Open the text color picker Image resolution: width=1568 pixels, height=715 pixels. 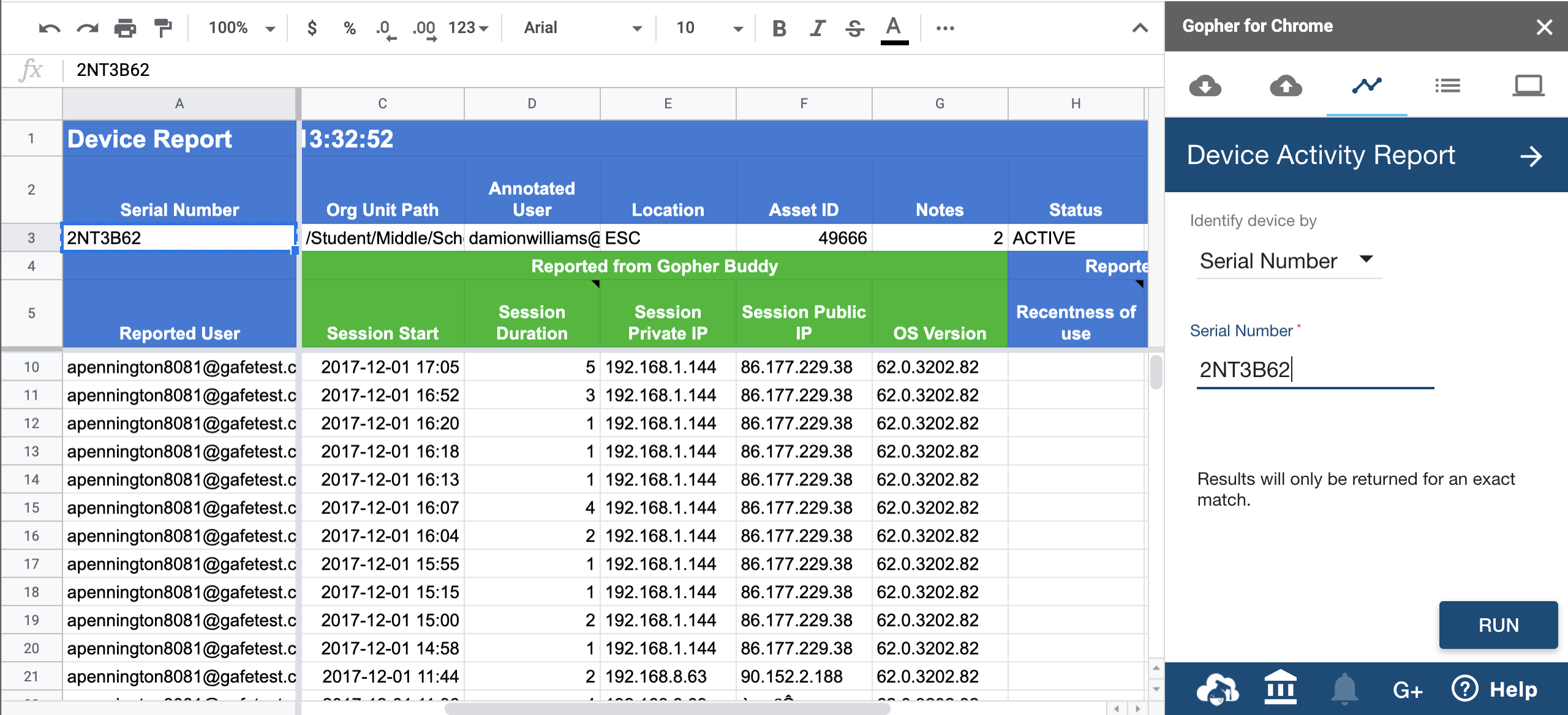tap(894, 28)
